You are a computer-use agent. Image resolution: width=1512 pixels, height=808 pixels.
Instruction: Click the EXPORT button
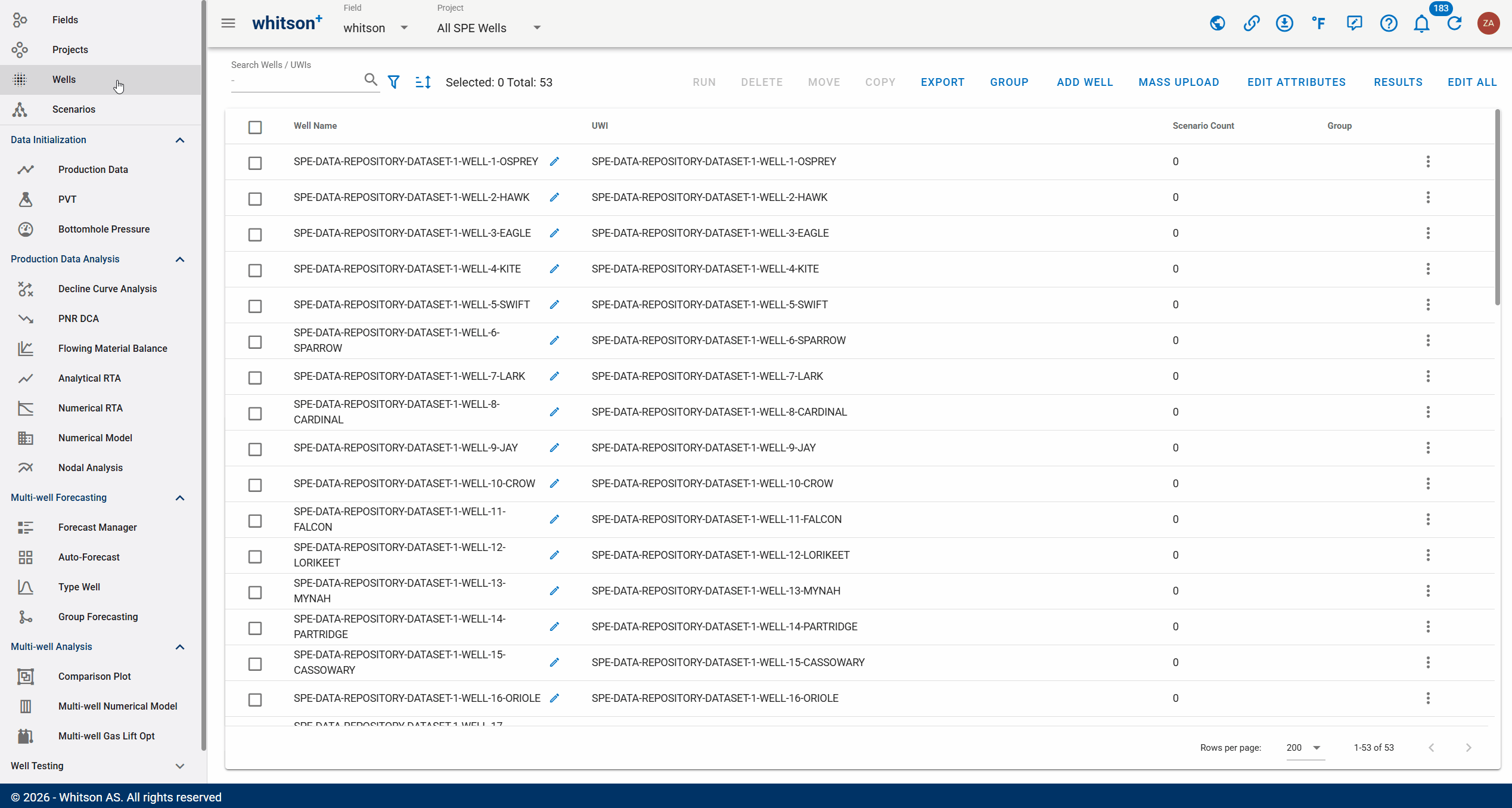point(943,82)
